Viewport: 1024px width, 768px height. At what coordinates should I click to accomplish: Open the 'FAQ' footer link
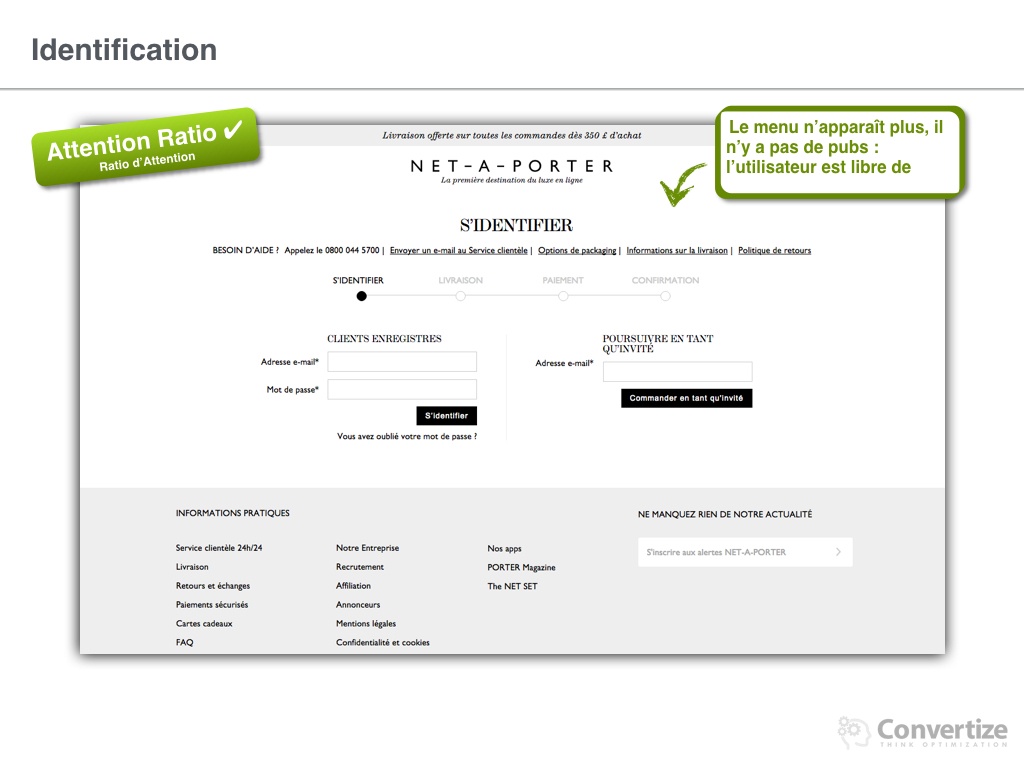(x=184, y=643)
